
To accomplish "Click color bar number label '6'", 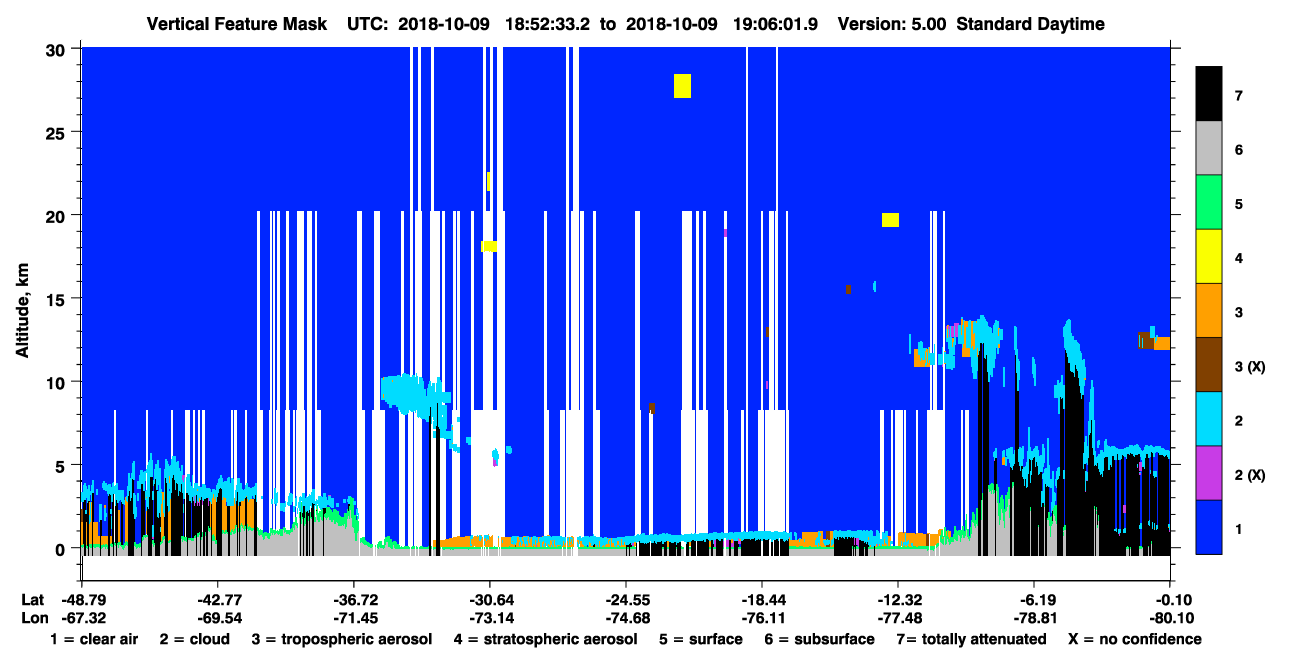I will (1238, 150).
